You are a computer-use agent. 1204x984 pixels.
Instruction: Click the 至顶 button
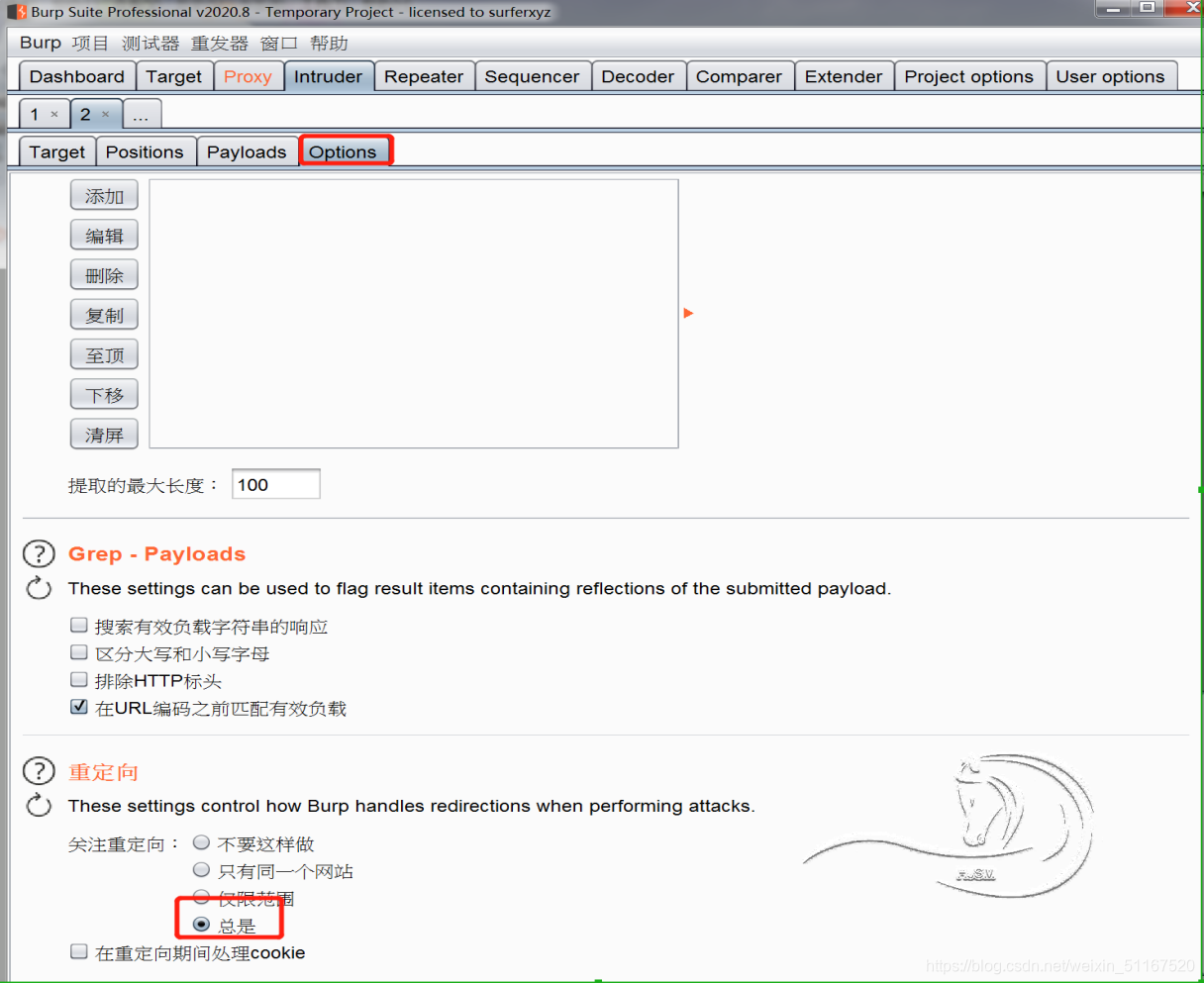coord(104,354)
